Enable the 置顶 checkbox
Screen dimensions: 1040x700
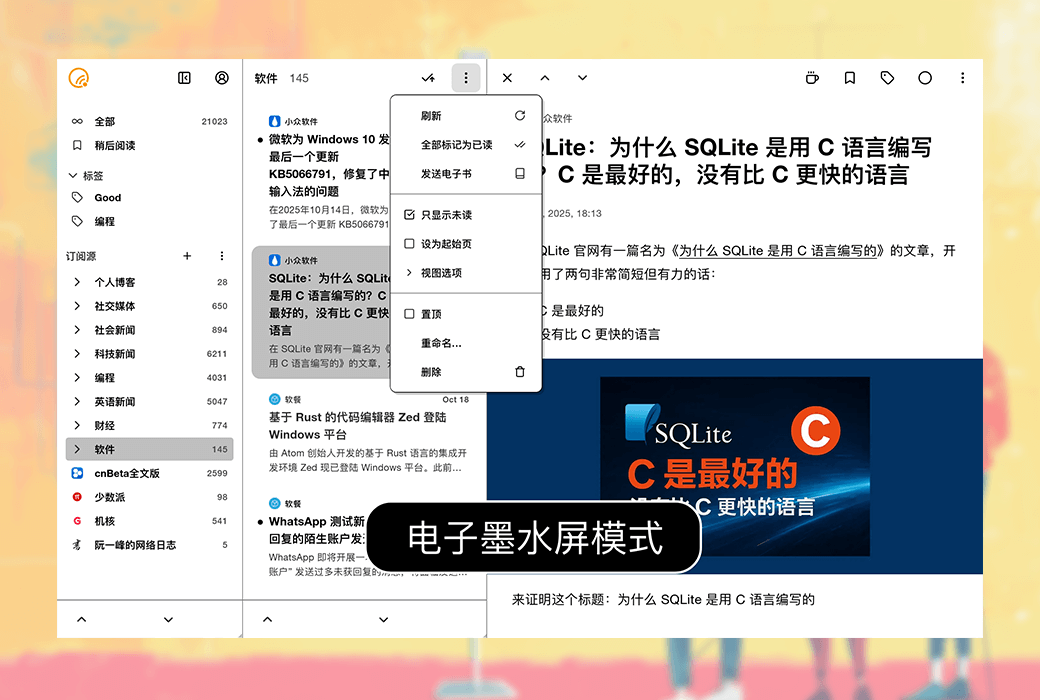coord(409,314)
